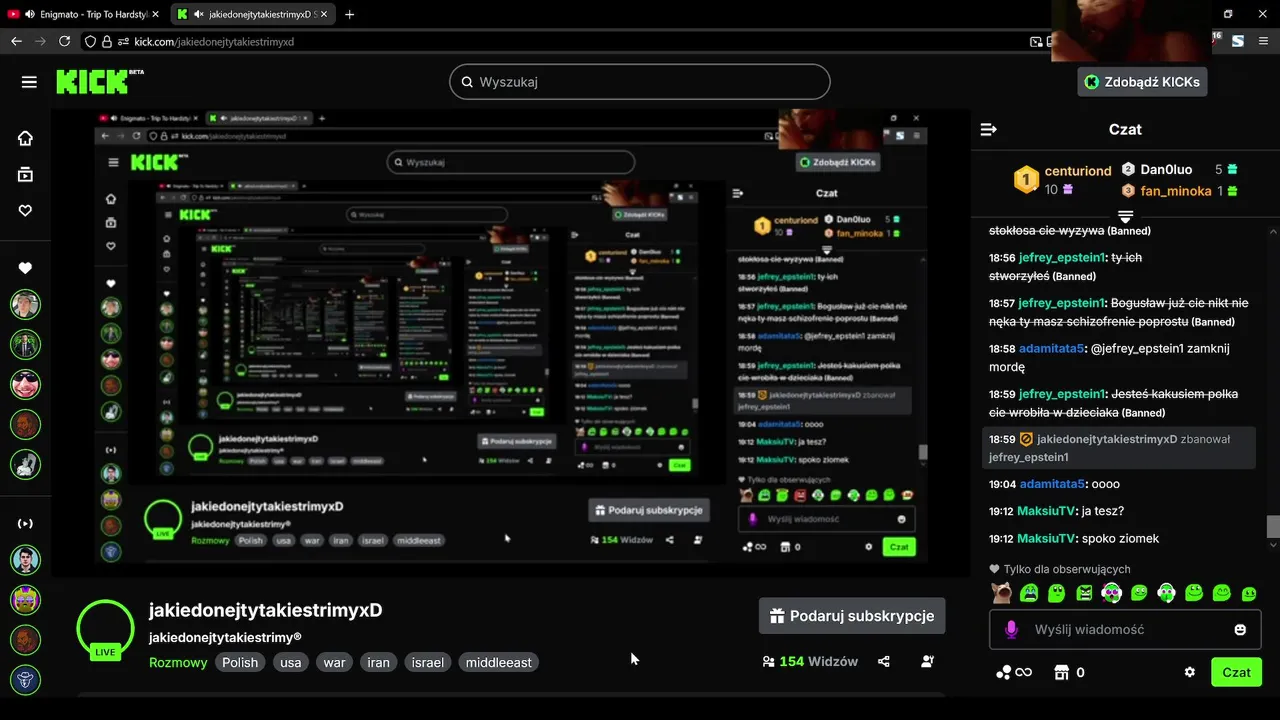Switch to the Enigmato YouTube tab
Viewport: 1280px width, 720px height.
[83, 14]
